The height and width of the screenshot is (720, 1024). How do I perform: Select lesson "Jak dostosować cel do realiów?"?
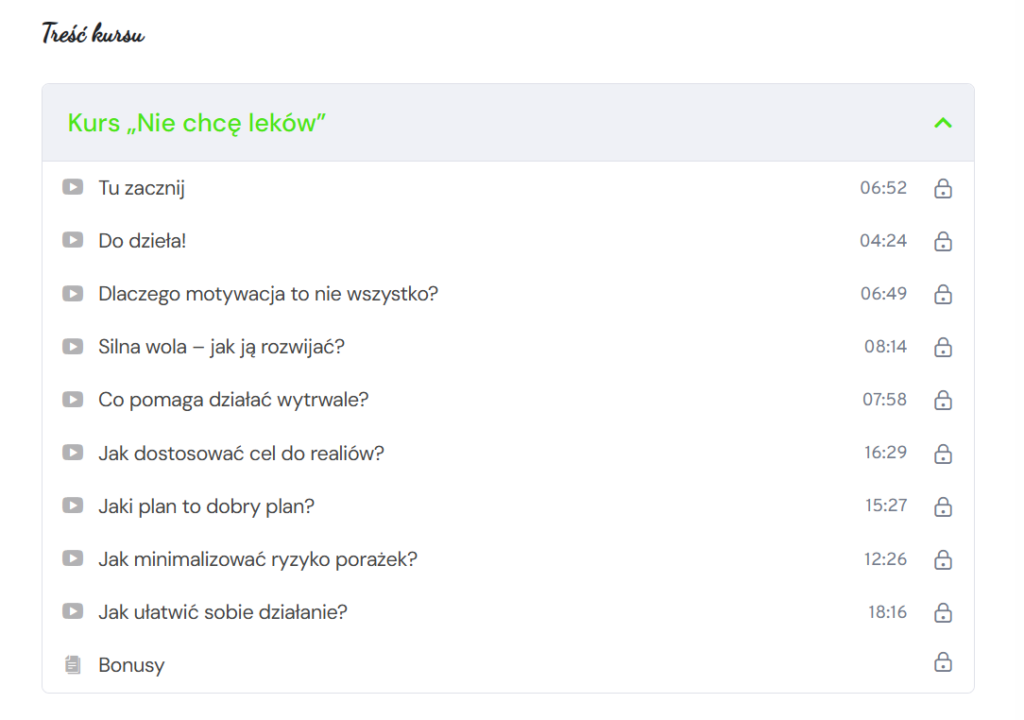click(x=241, y=453)
